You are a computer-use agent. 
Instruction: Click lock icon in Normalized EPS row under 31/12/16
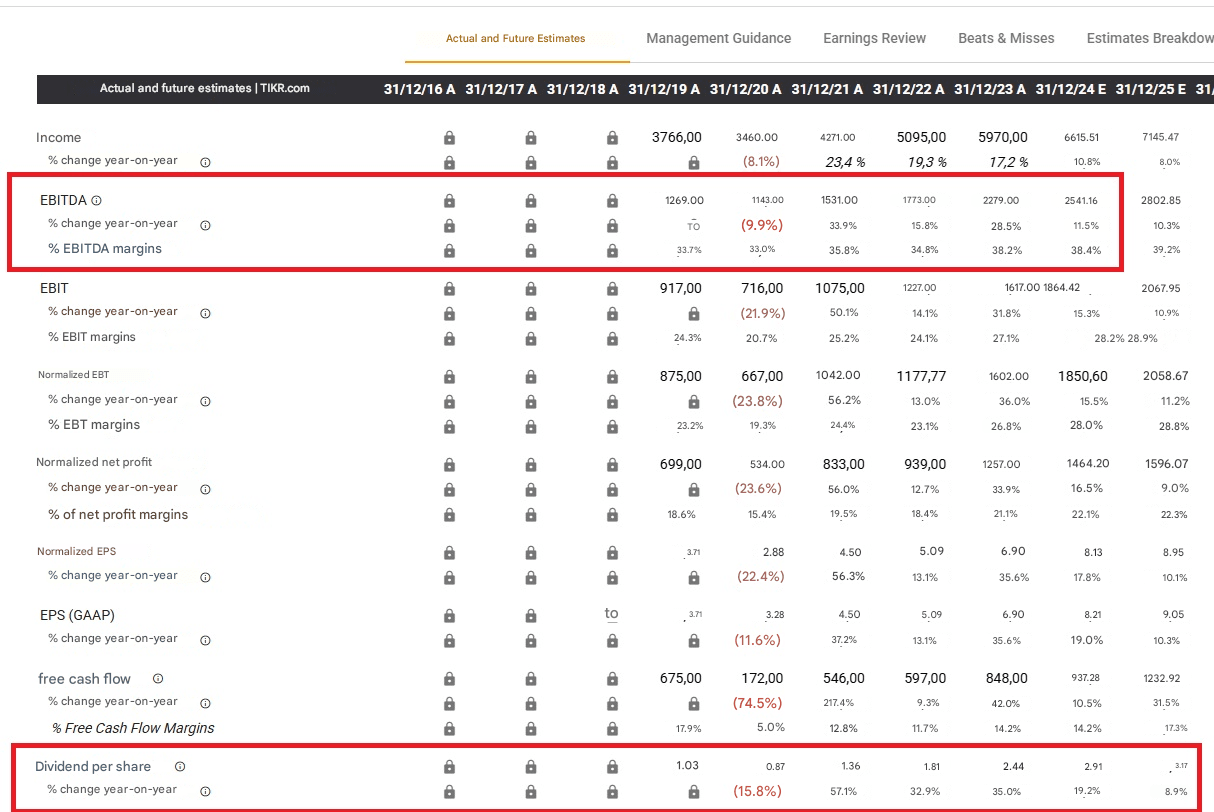tap(449, 552)
